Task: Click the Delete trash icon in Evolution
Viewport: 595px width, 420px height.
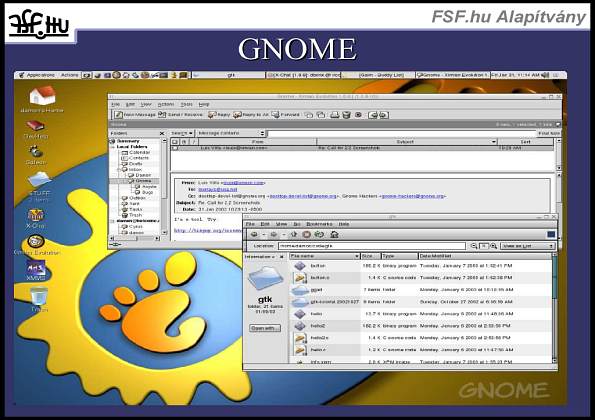Action: (346, 115)
